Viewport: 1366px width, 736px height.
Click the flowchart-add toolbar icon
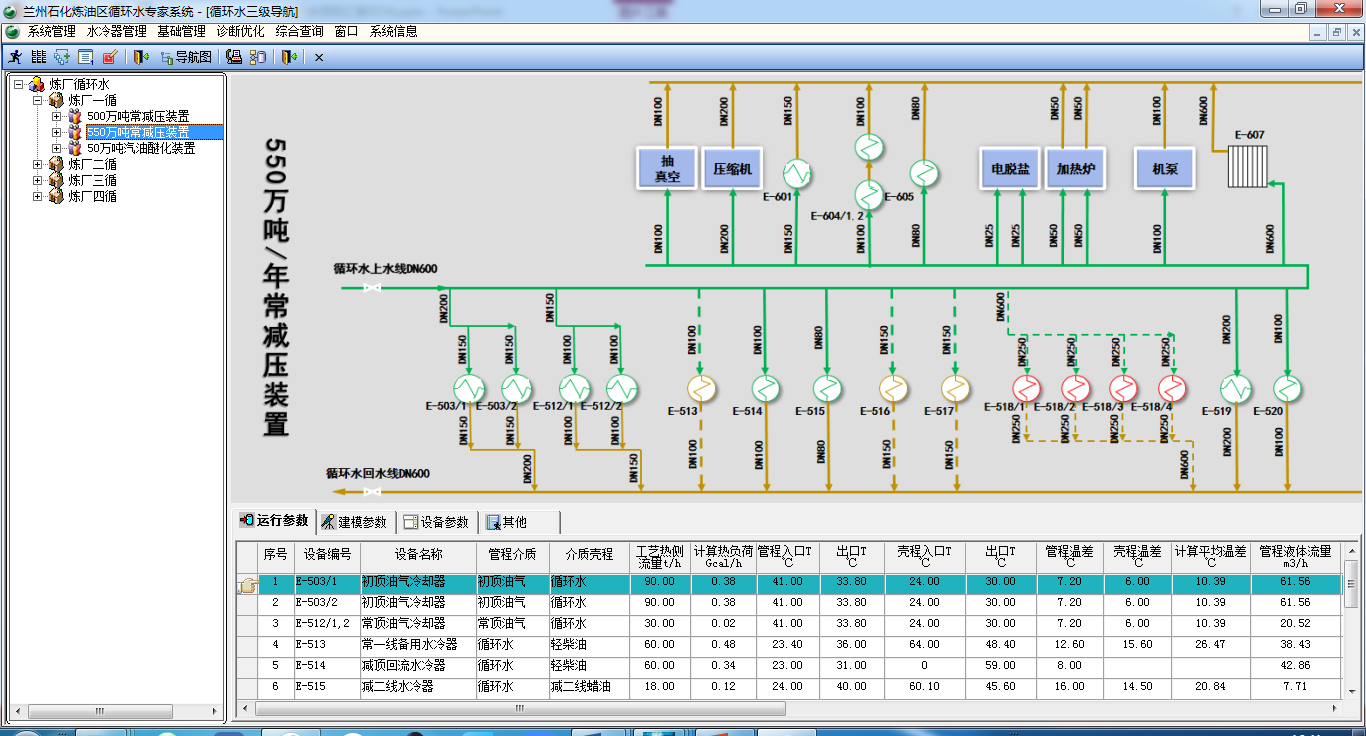61,57
